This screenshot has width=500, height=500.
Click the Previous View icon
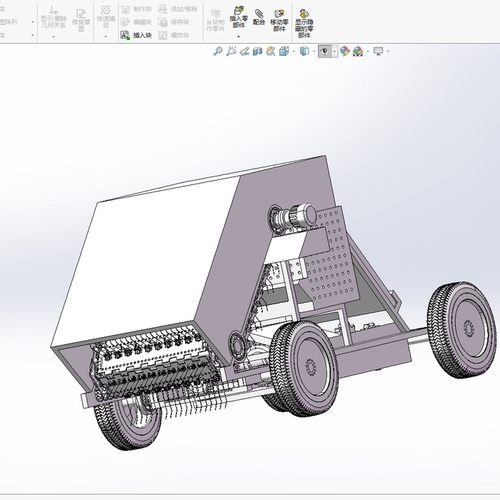(244, 51)
